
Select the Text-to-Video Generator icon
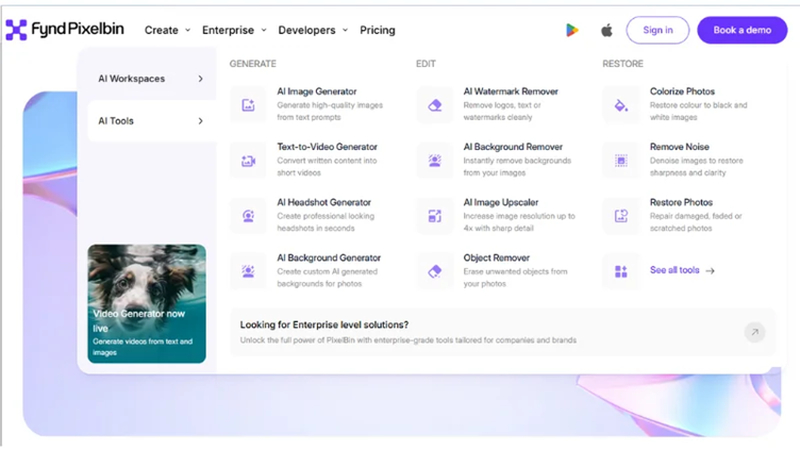point(248,161)
